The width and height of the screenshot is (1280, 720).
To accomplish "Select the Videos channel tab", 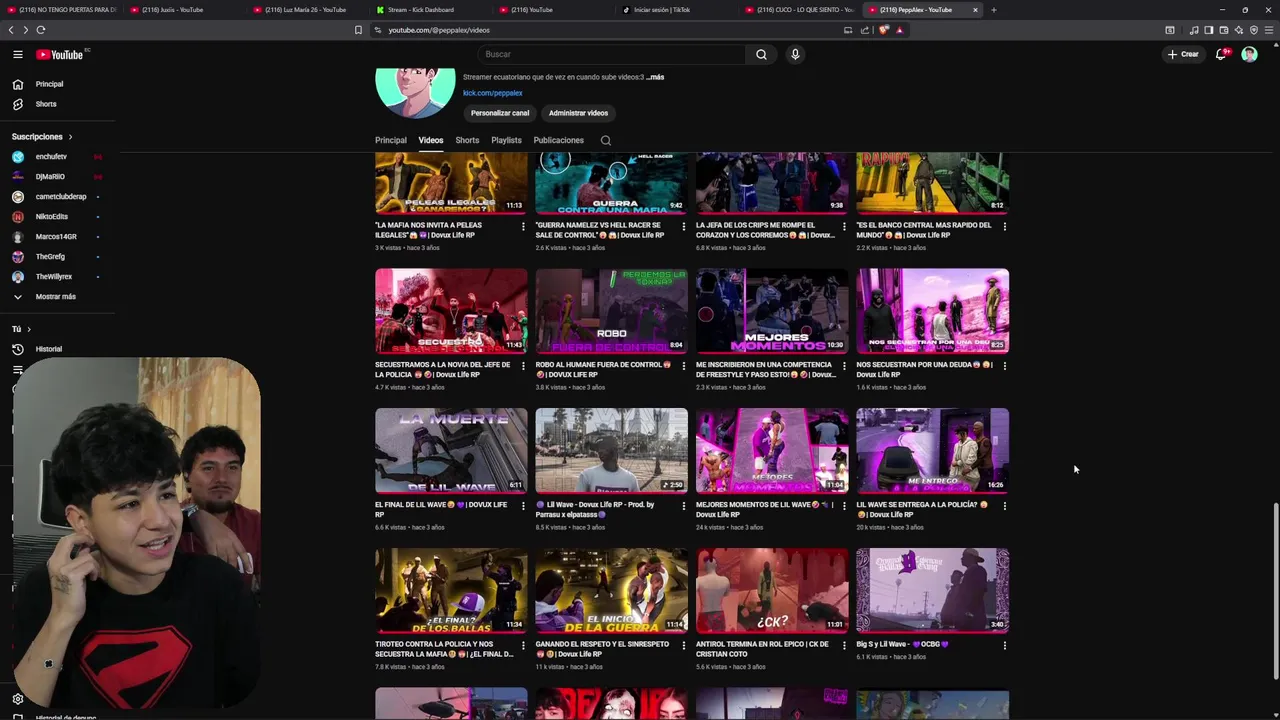I will click(431, 140).
